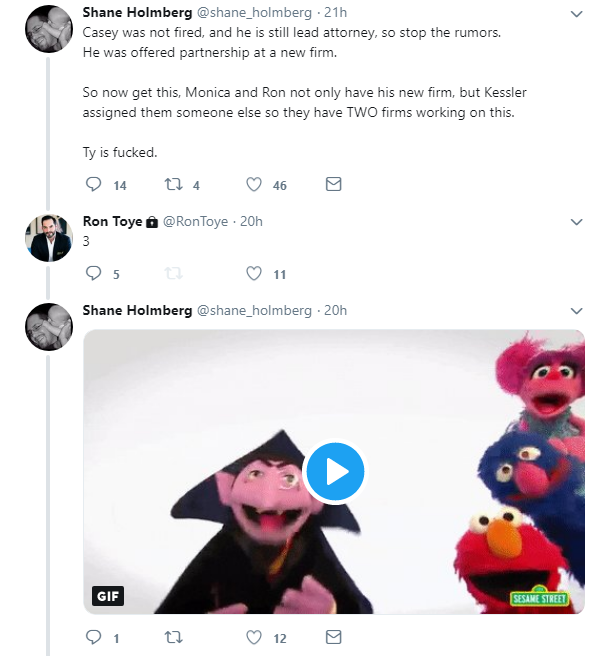This screenshot has width=596, height=656.
Task: Like the tweet with 46 likes
Action: [x=253, y=184]
